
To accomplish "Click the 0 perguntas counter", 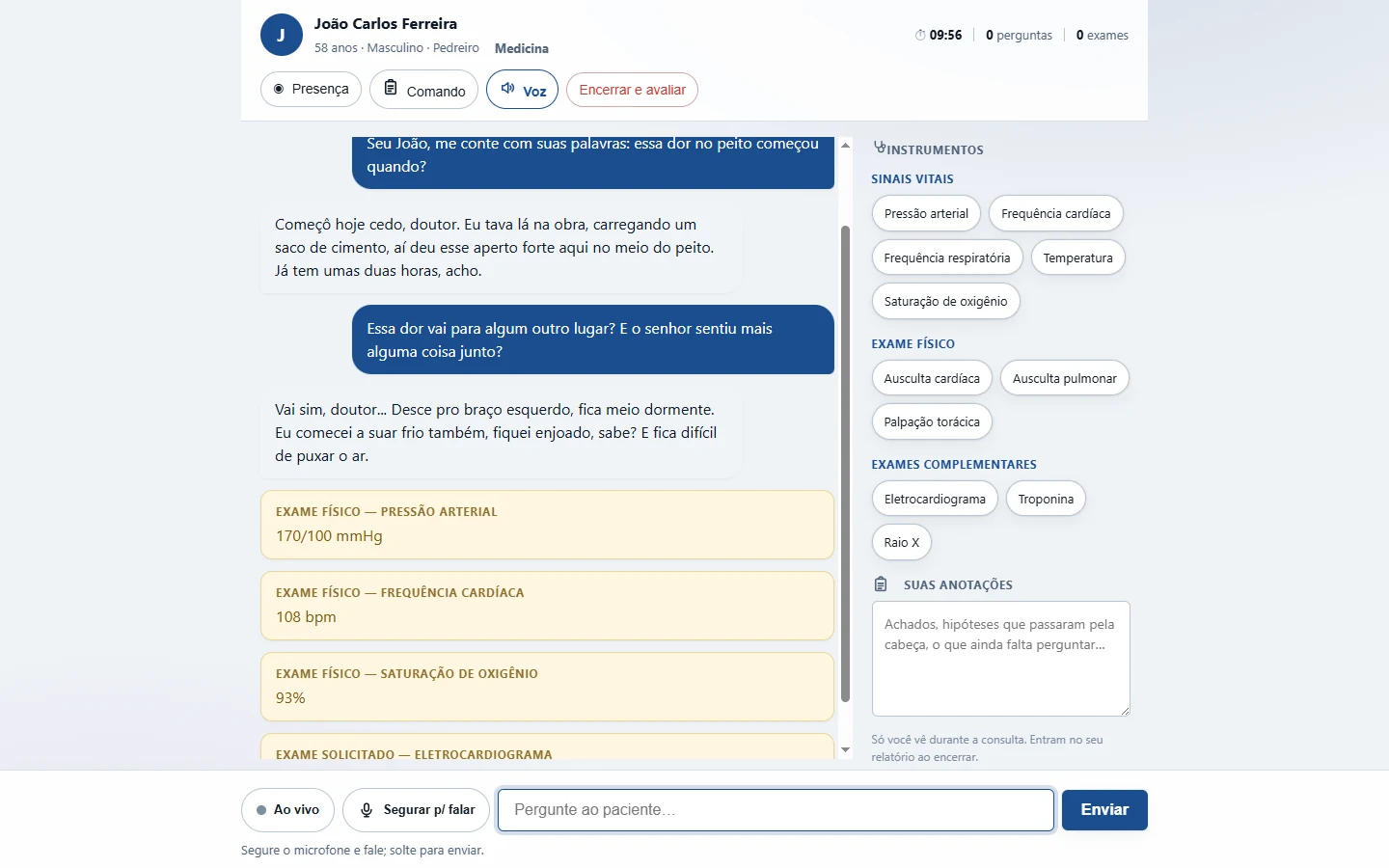I will click(1019, 35).
